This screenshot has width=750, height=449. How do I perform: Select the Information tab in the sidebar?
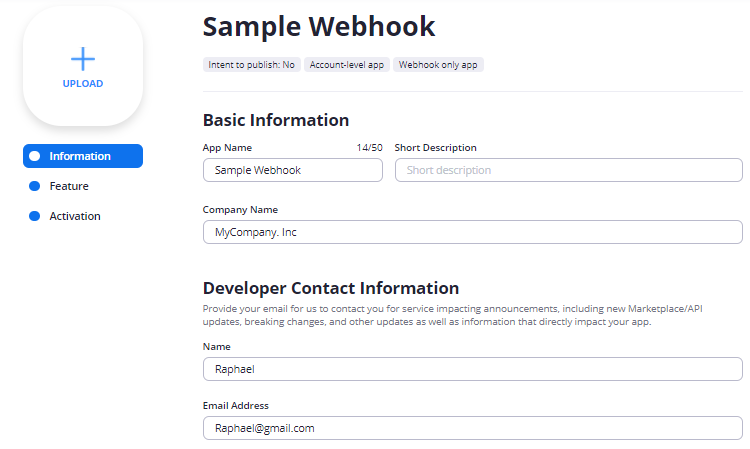(82, 156)
